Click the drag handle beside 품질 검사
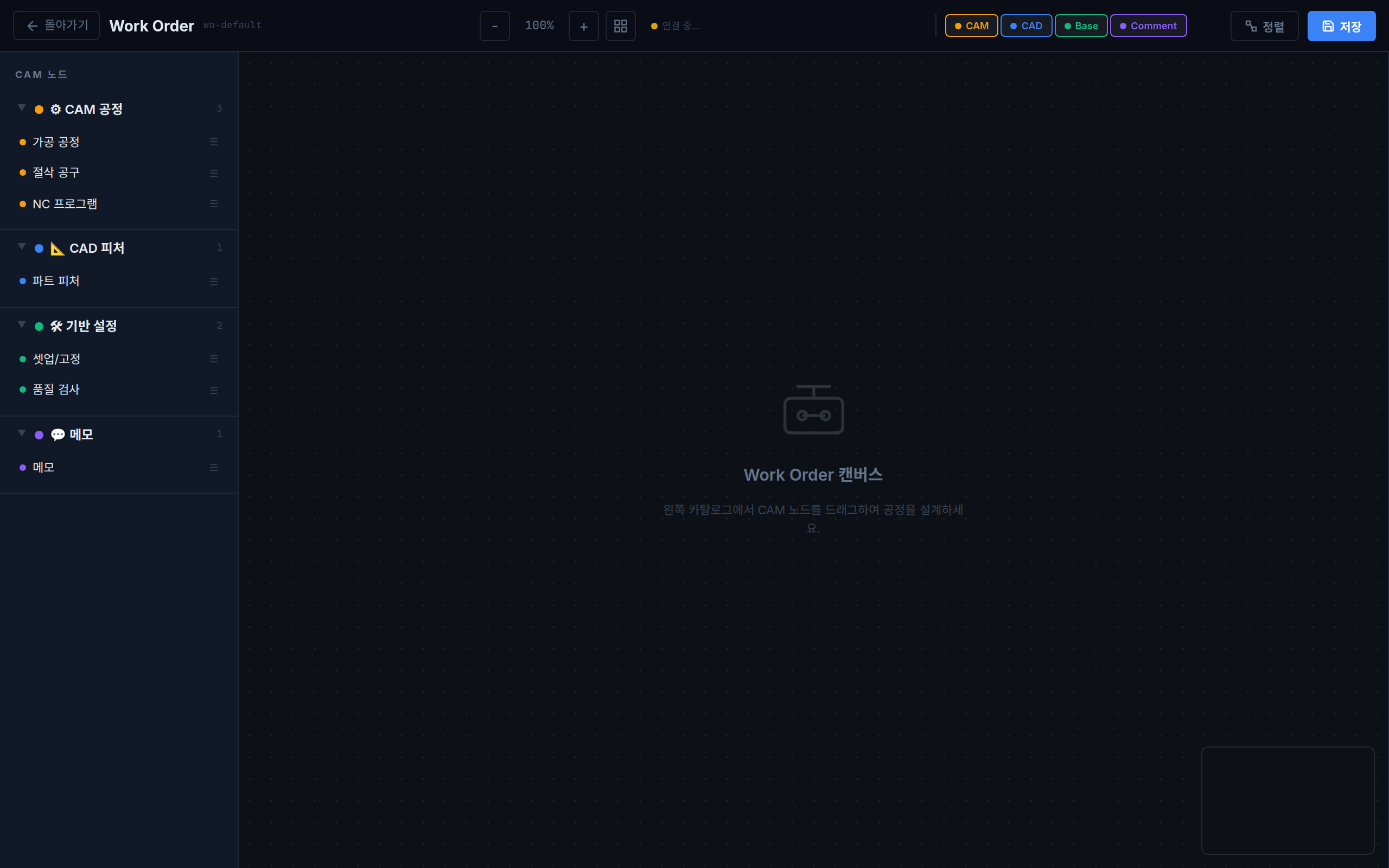Screen dimensions: 1389x868 tap(214, 390)
